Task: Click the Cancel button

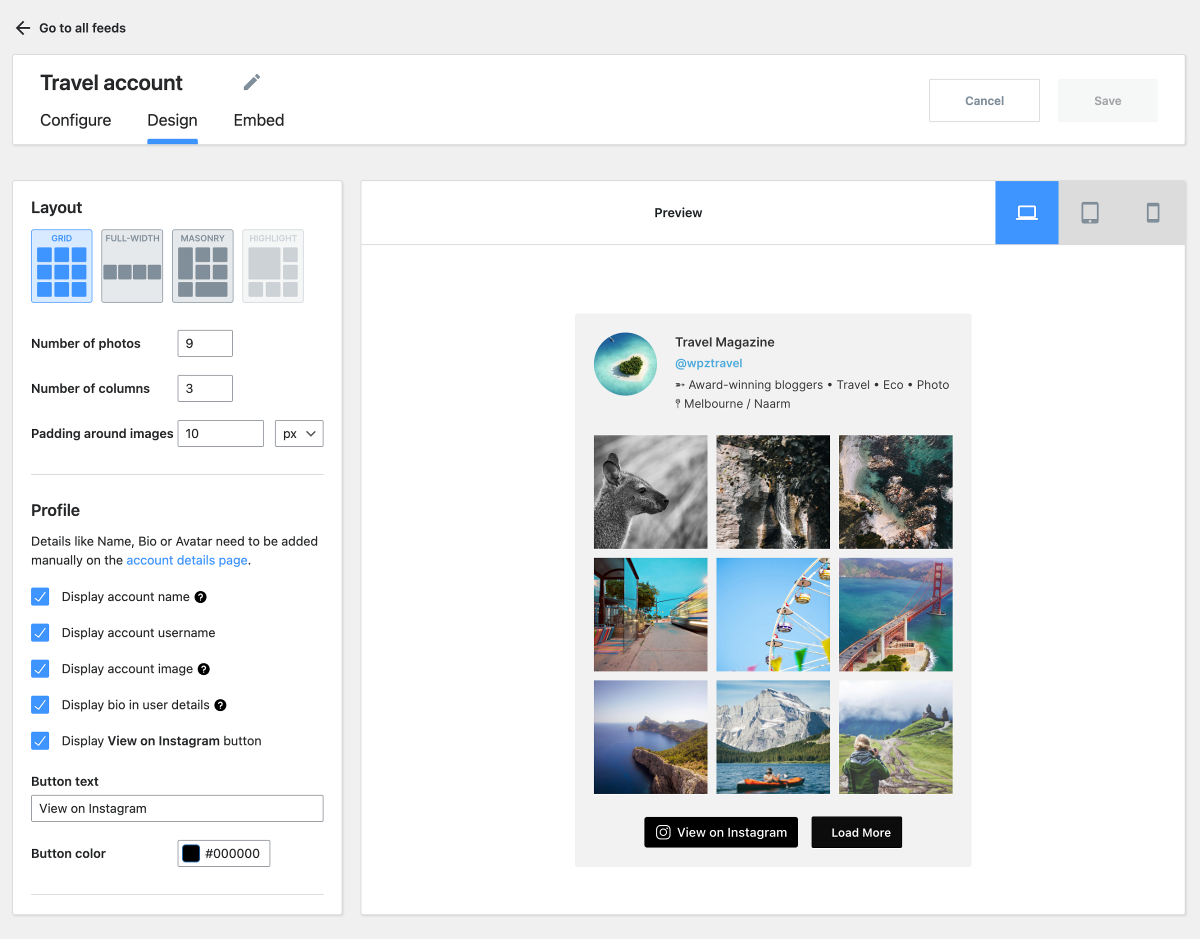Action: click(984, 101)
